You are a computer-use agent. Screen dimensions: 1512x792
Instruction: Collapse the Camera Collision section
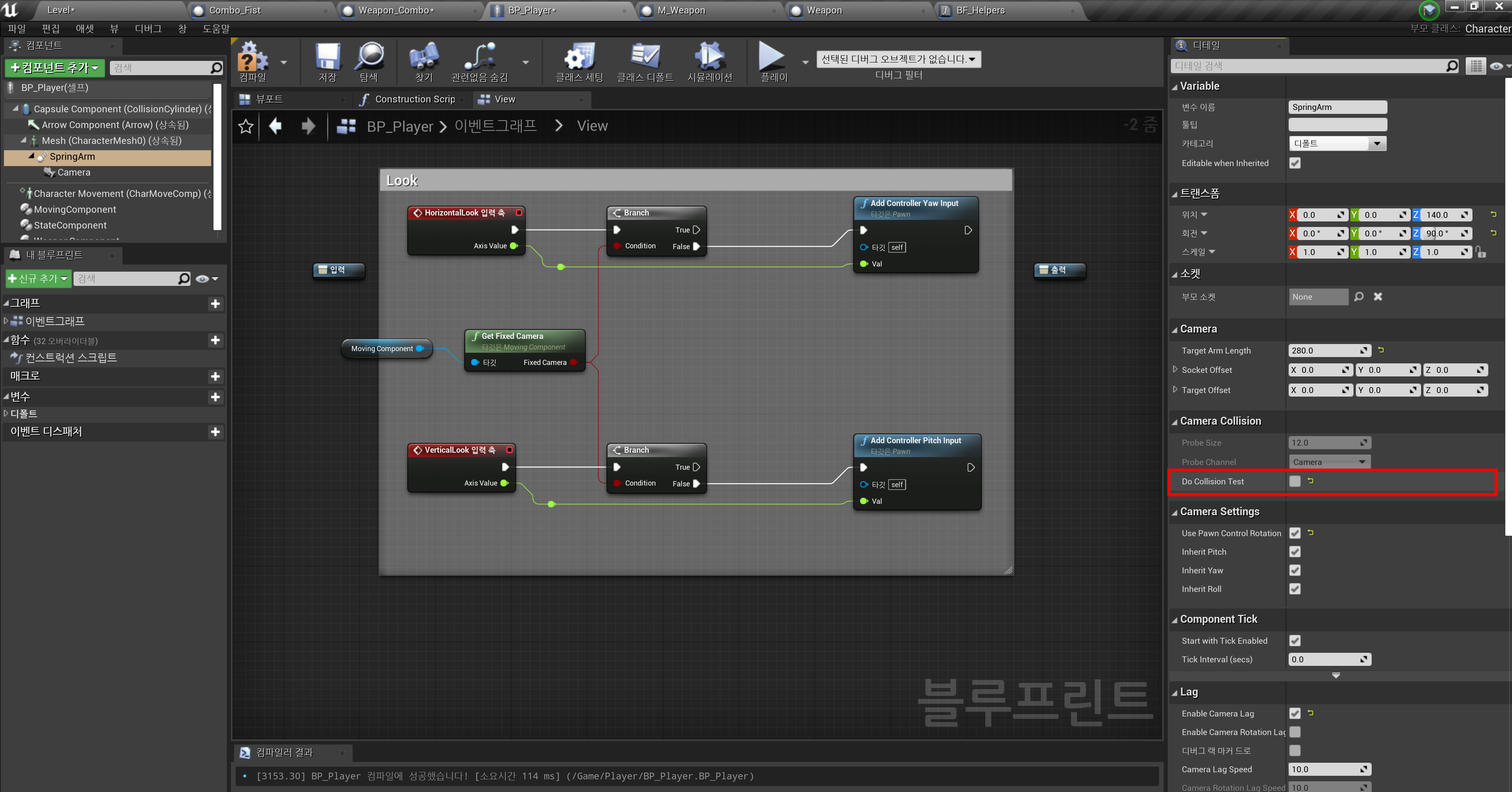pos(1174,422)
